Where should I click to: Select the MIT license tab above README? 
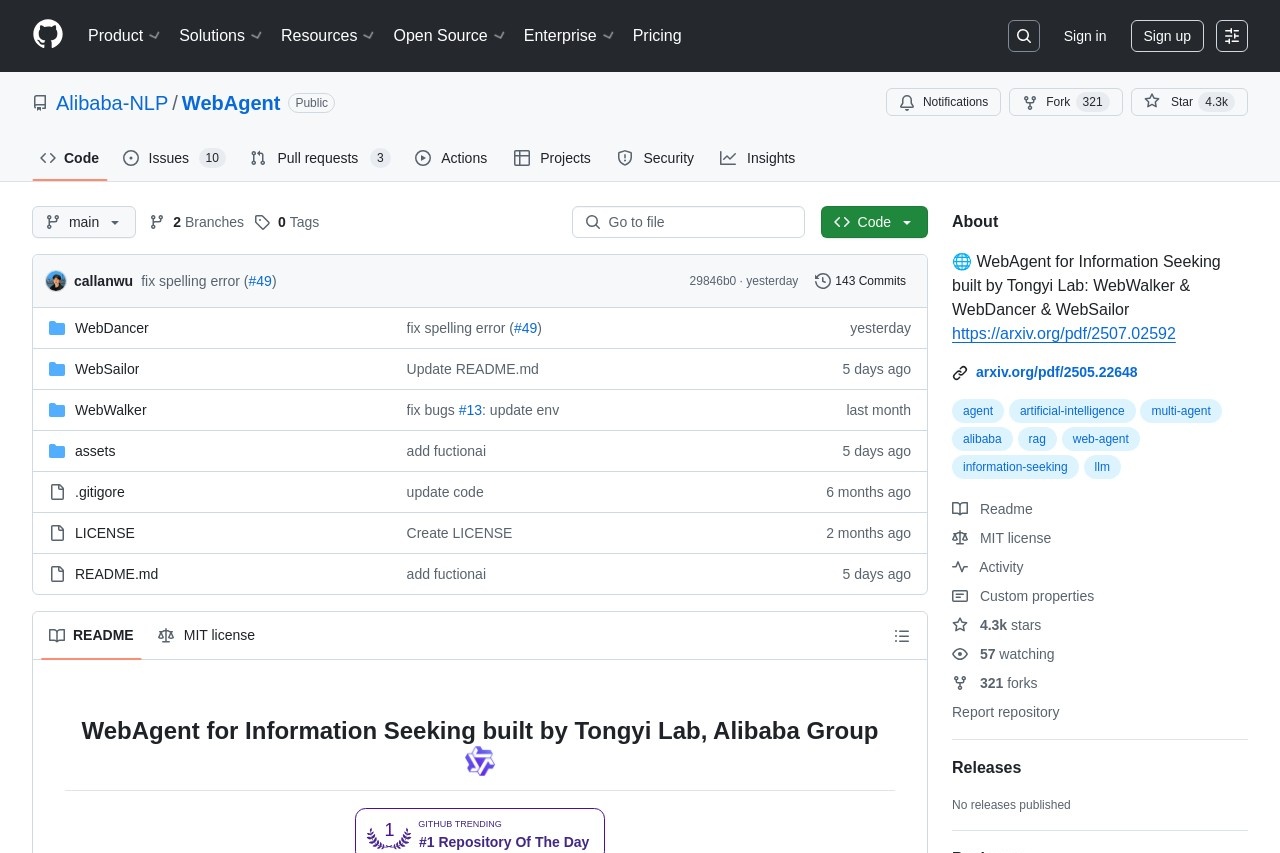[207, 635]
